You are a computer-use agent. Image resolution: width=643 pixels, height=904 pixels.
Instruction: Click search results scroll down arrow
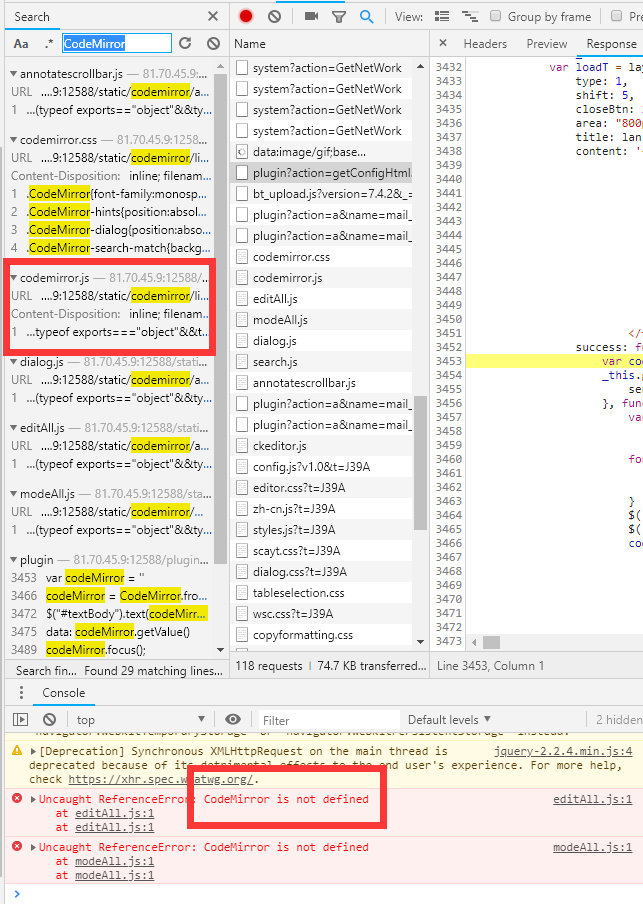click(x=220, y=650)
